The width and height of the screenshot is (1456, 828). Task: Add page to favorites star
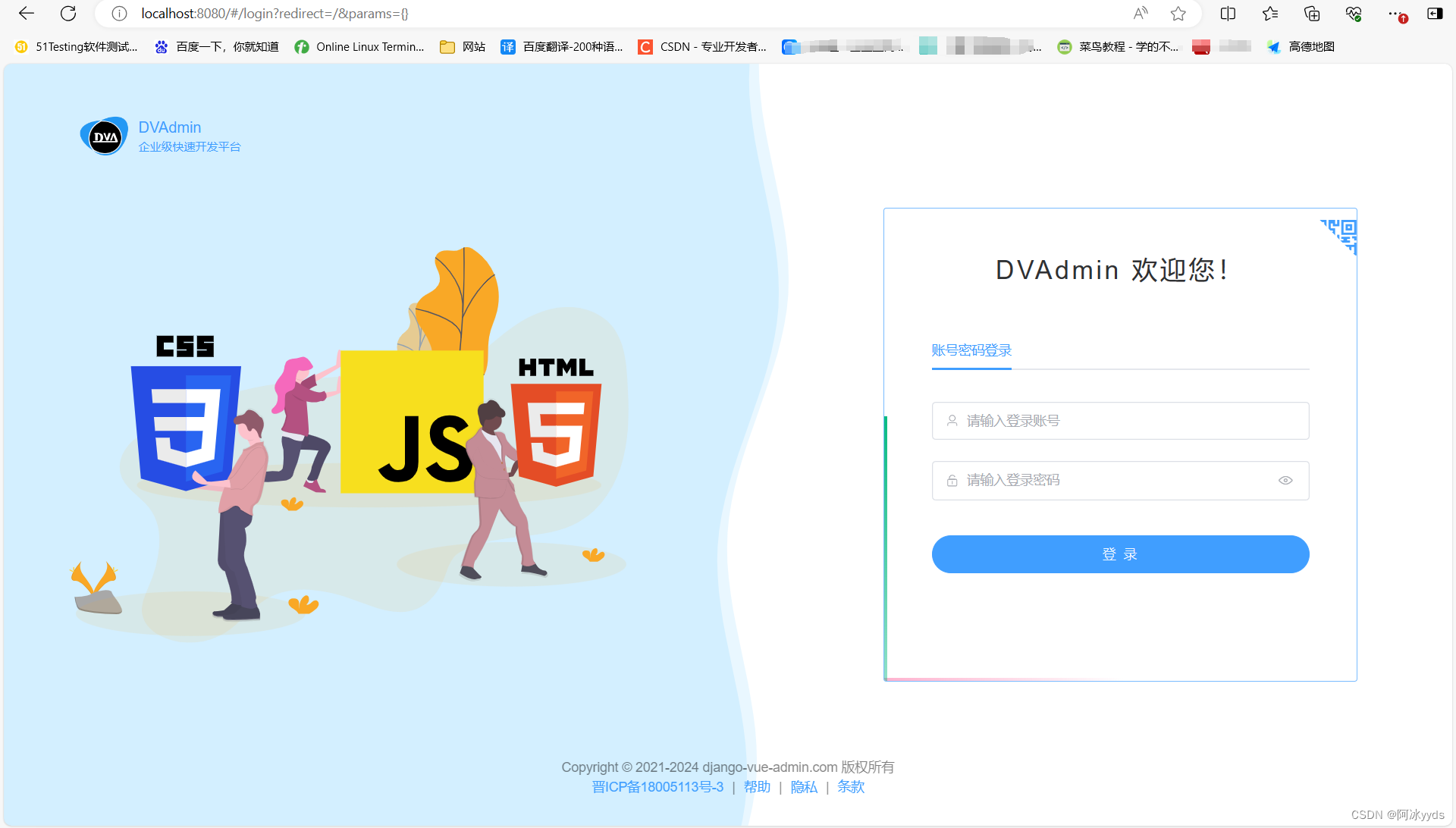pyautogui.click(x=1178, y=14)
